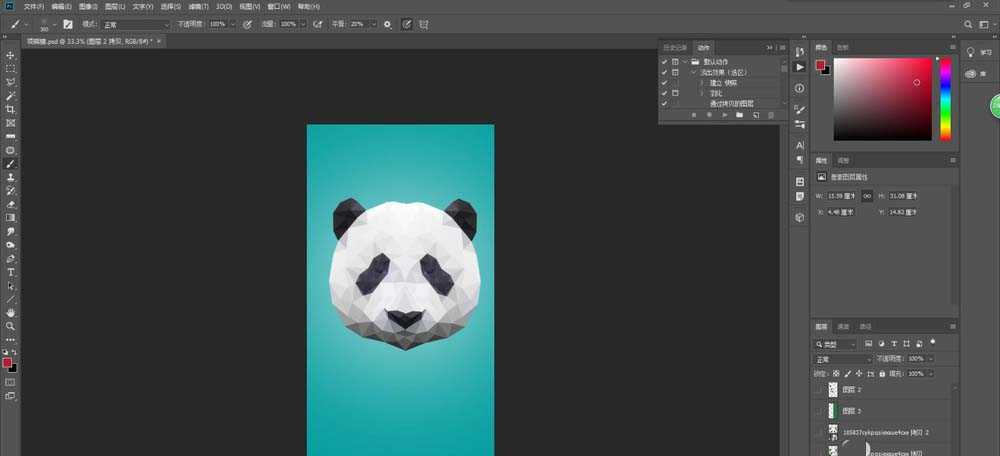Click the type layer filter icon

click(894, 343)
